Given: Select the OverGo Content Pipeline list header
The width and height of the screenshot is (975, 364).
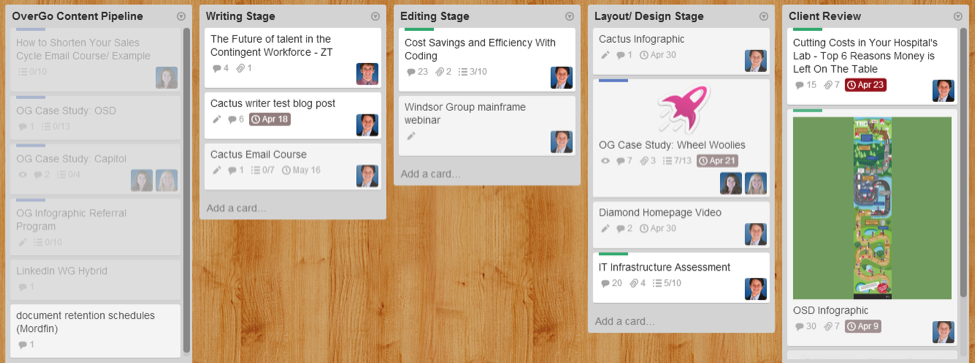Looking at the screenshot, I should coord(77,16).
